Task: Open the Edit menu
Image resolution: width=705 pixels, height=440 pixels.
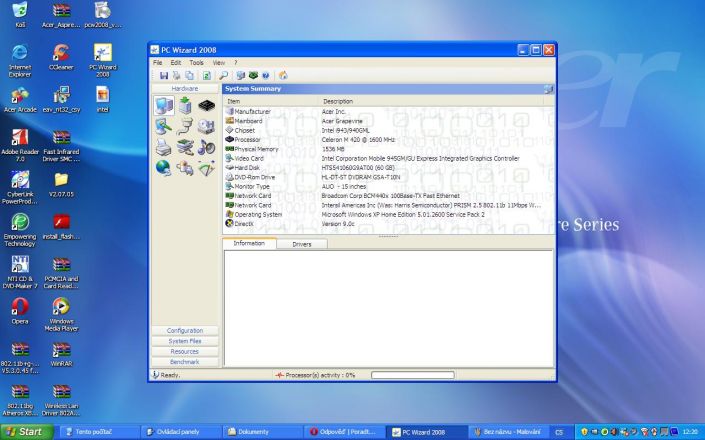Action: (x=176, y=62)
